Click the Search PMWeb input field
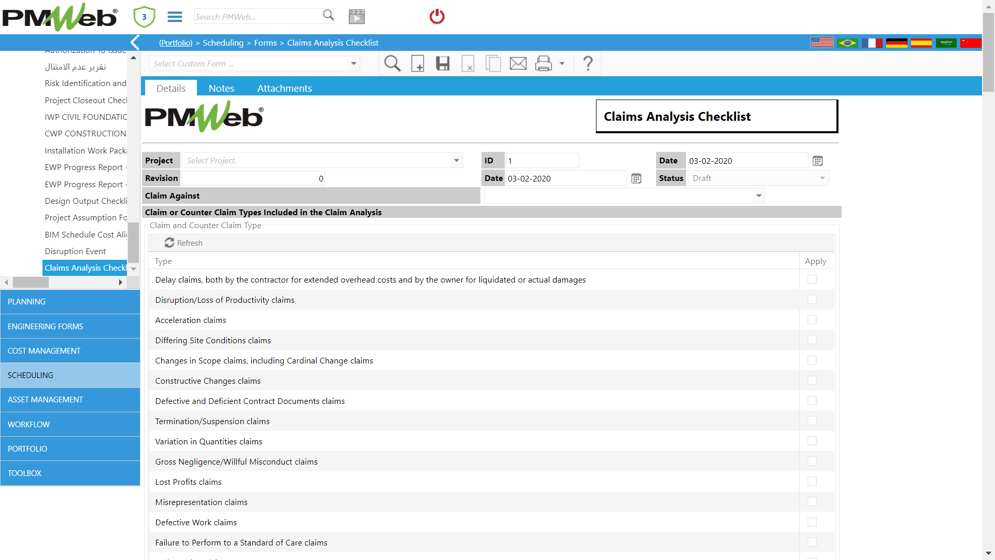This screenshot has height=560, width=995. 257,17
